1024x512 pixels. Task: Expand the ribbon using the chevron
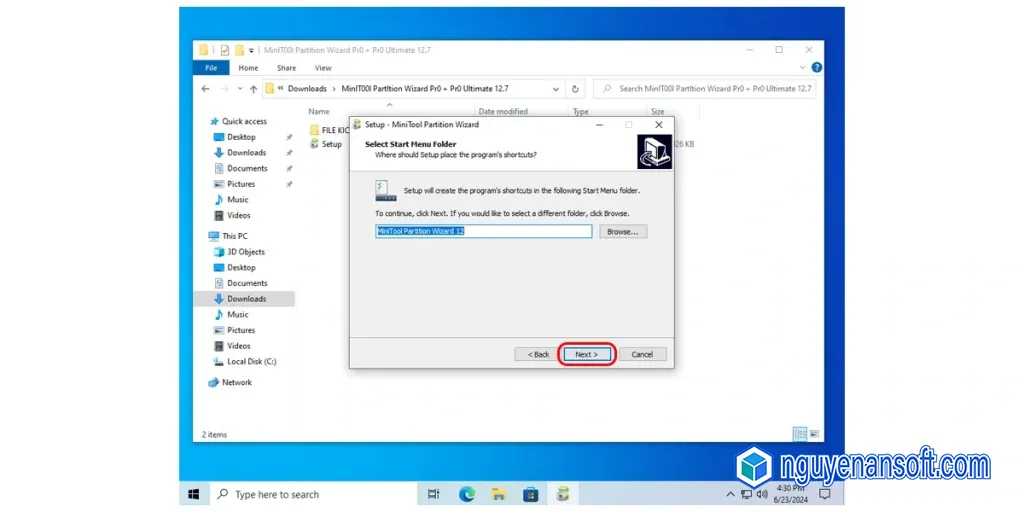click(x=803, y=68)
